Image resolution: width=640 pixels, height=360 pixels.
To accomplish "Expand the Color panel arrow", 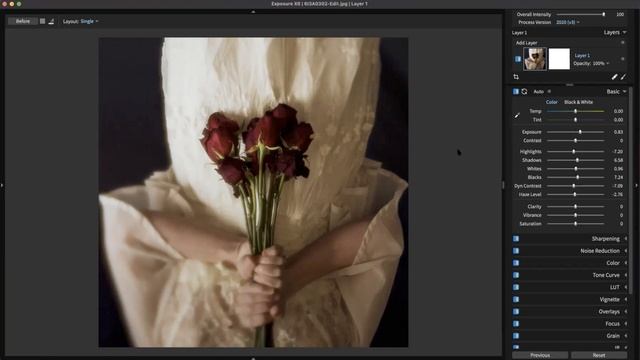I will point(625,263).
